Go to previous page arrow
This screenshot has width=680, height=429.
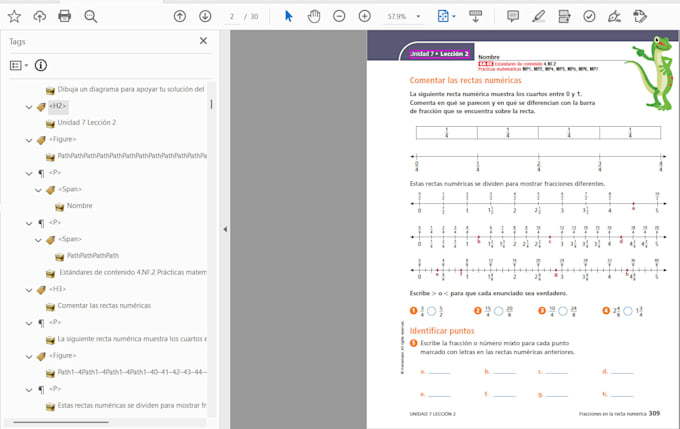point(180,16)
